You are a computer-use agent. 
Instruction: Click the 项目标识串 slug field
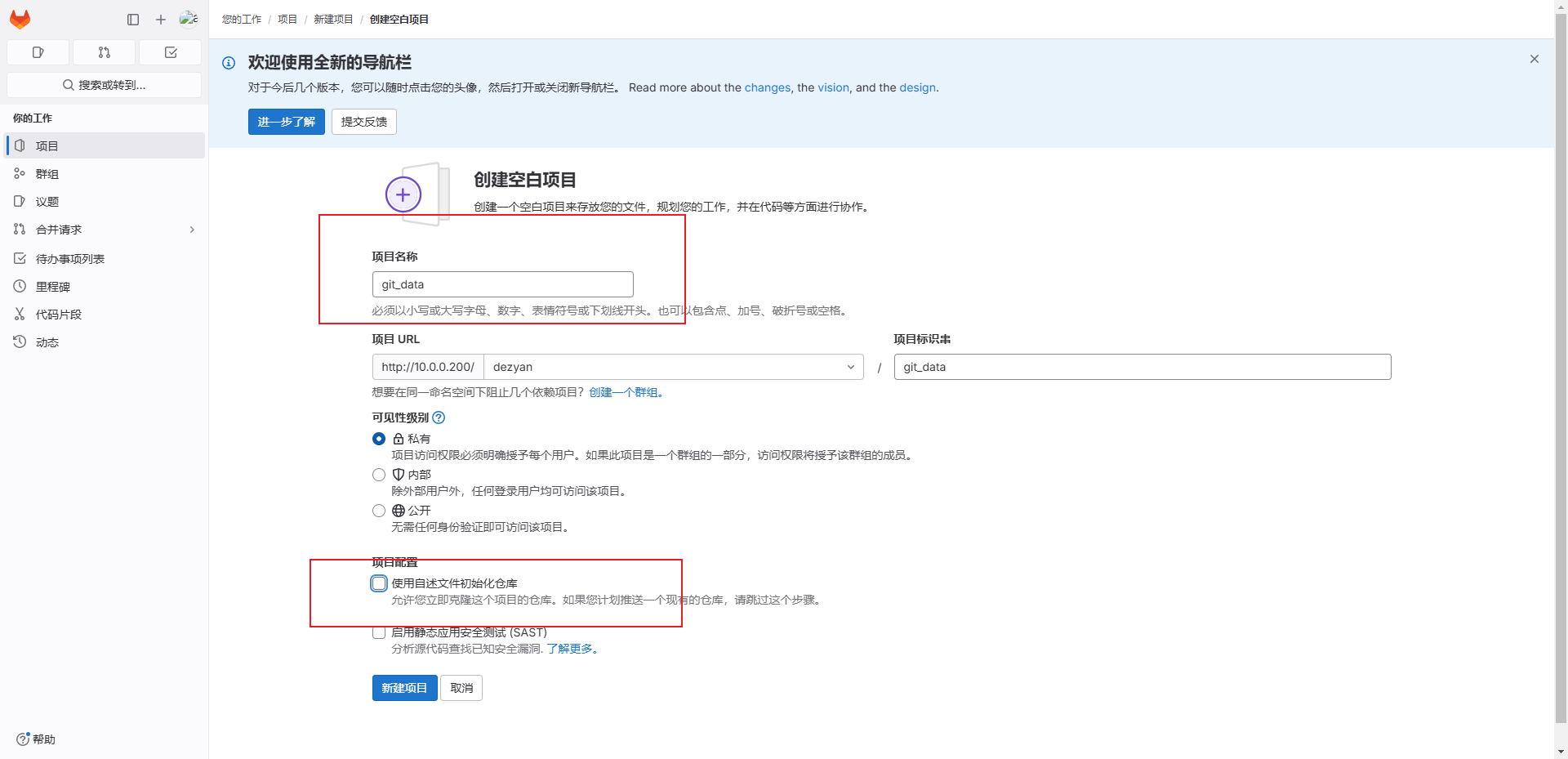pyautogui.click(x=1143, y=367)
